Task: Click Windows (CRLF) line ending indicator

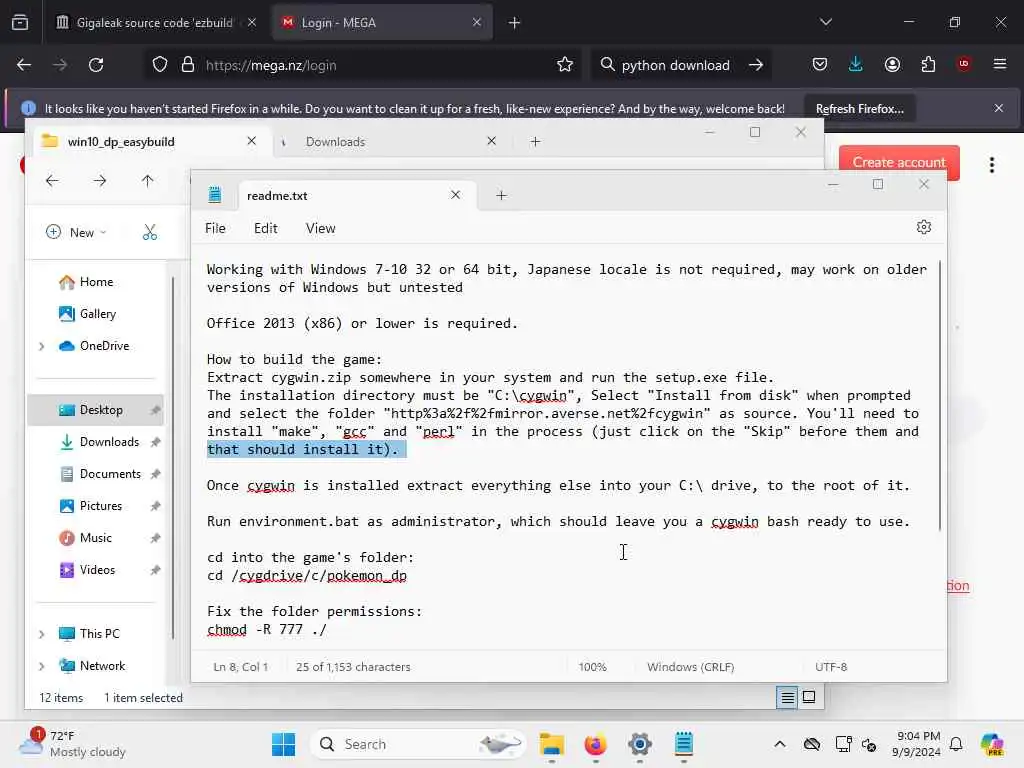Action: coord(690,667)
